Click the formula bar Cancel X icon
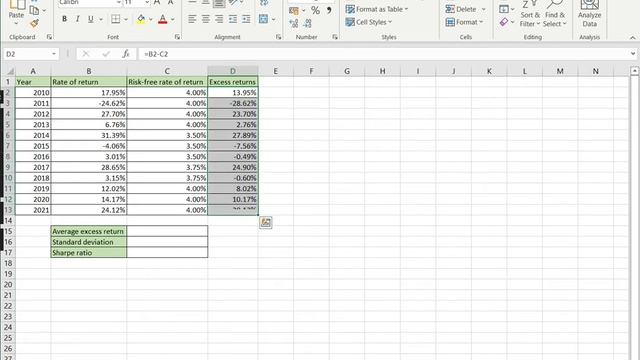This screenshot has width=640, height=360. [85, 54]
